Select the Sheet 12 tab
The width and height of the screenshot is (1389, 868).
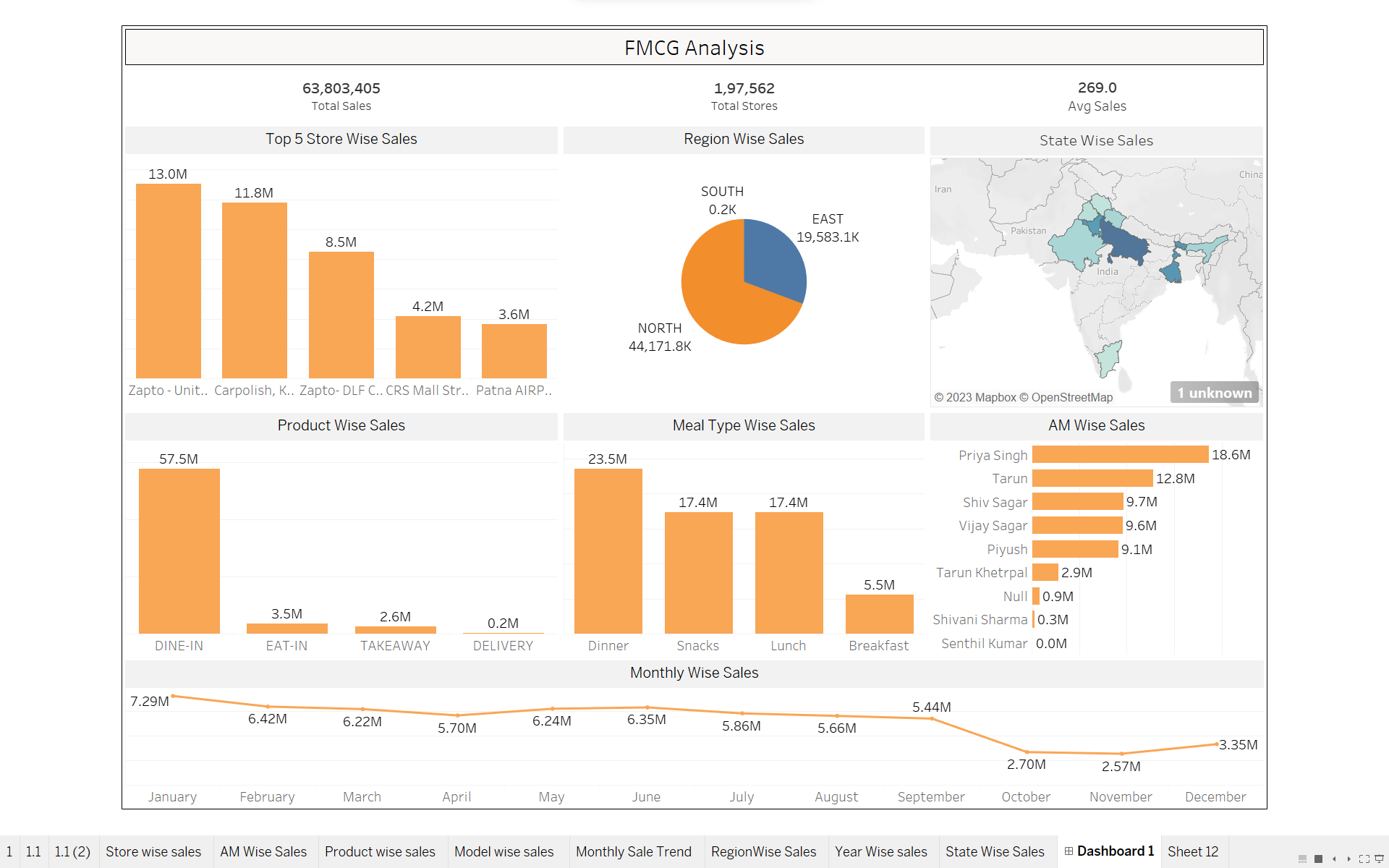click(1193, 851)
